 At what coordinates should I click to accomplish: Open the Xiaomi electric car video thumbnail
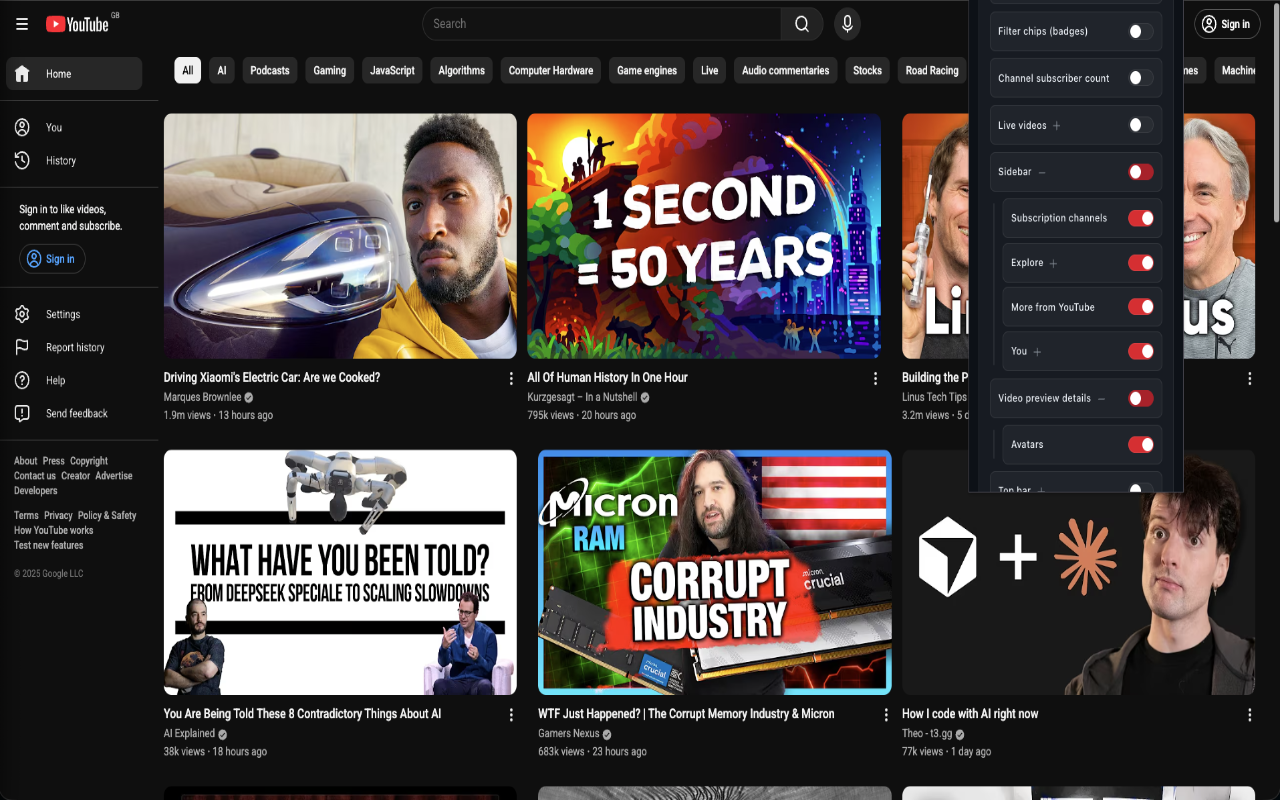pyautogui.click(x=340, y=236)
